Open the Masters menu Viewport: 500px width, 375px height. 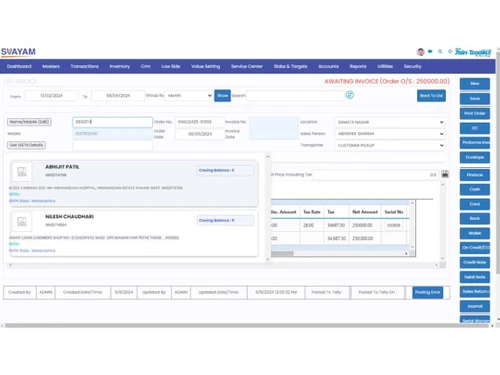51,66
